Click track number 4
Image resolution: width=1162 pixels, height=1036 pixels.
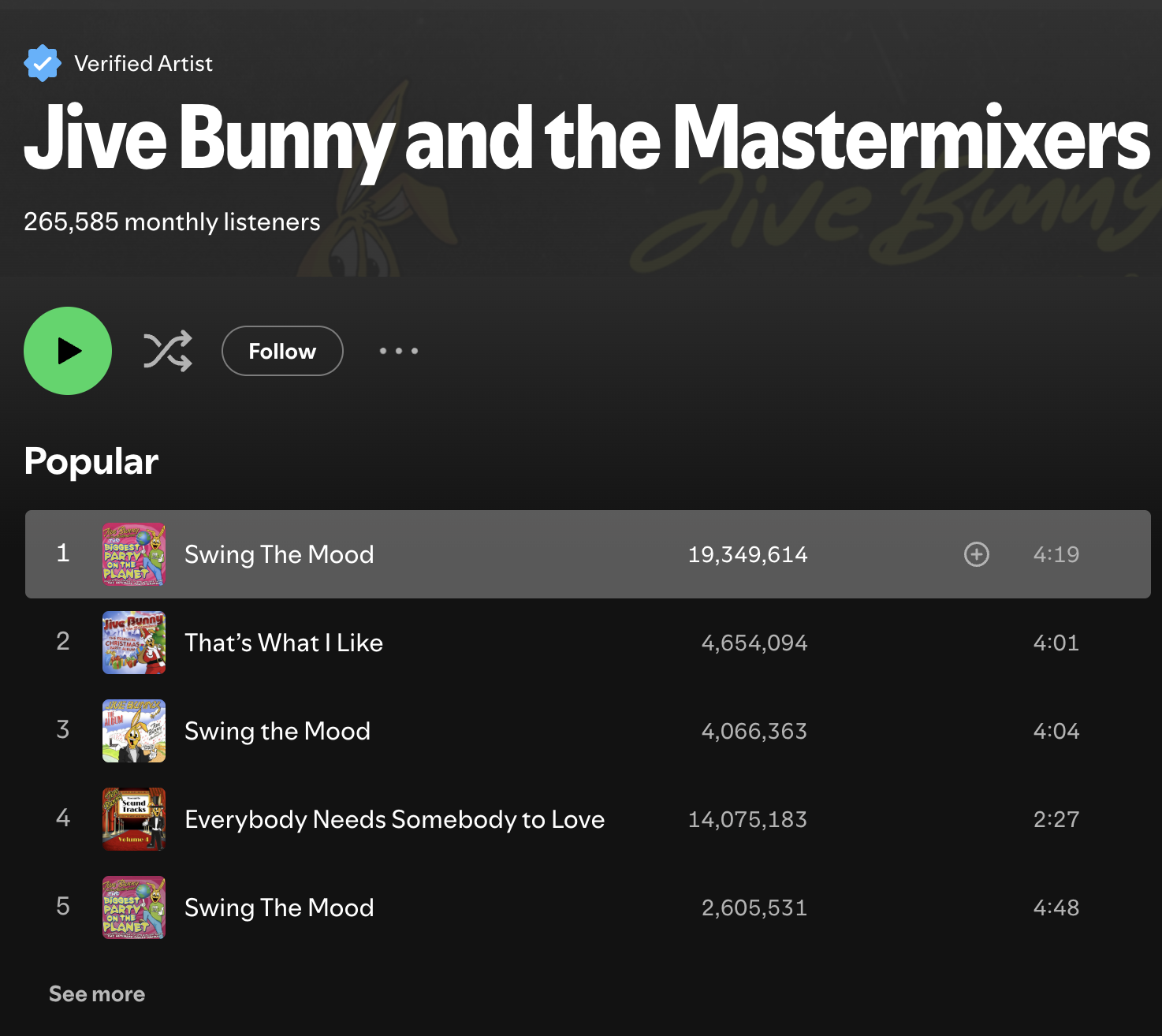[63, 818]
